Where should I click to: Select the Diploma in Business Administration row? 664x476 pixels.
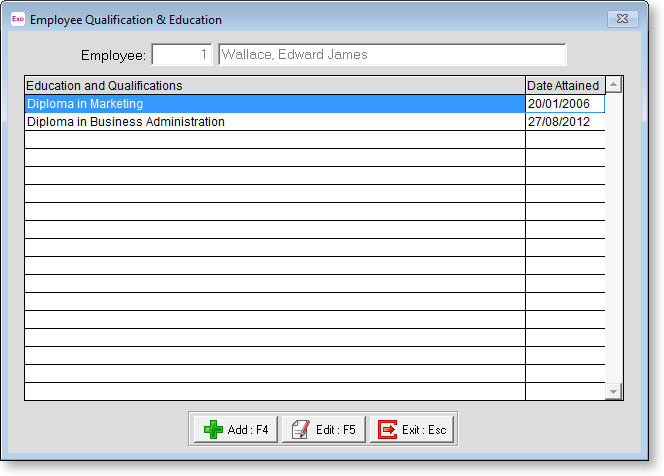(x=274, y=122)
